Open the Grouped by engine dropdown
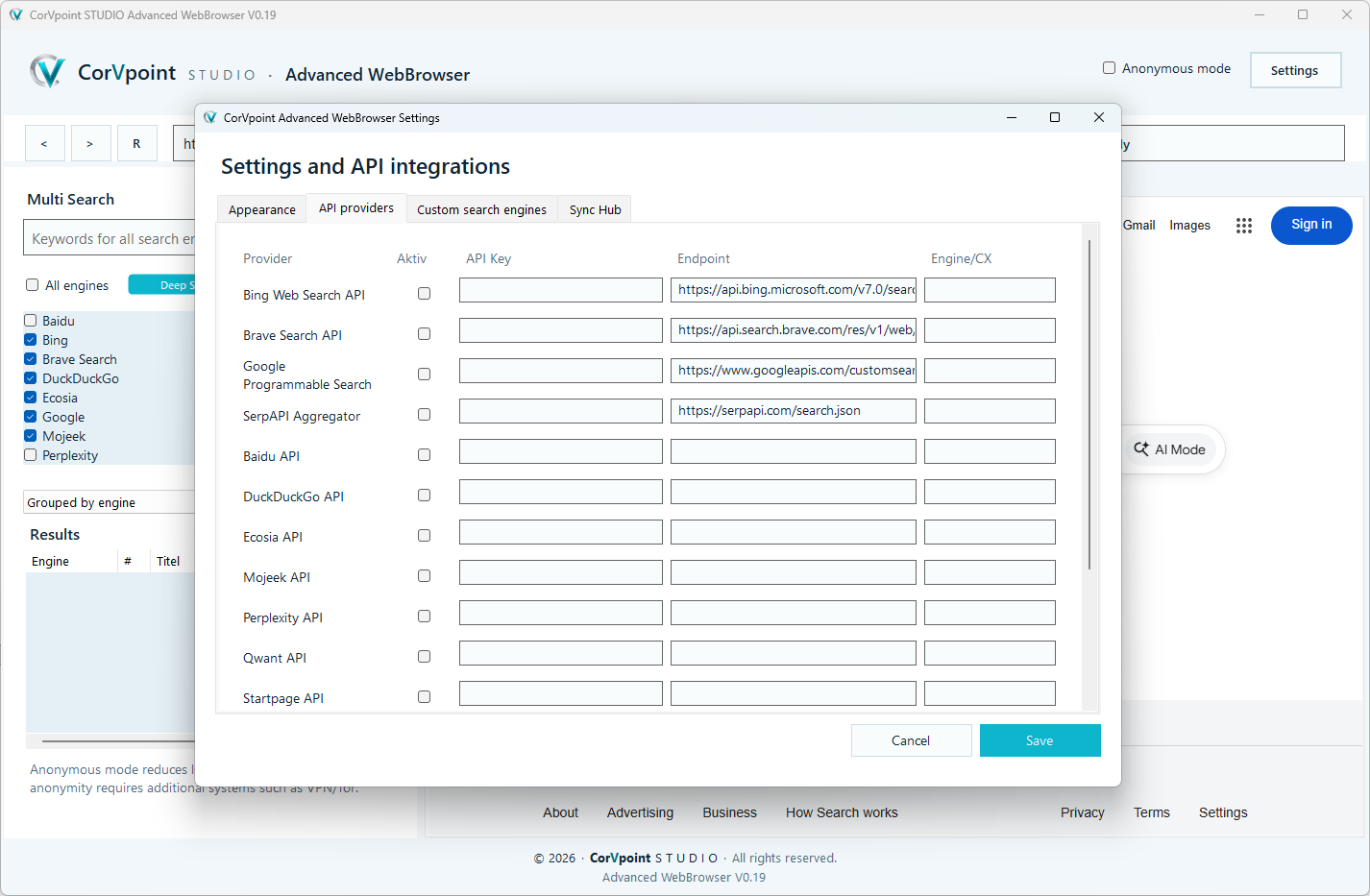The width and height of the screenshot is (1370, 896). coord(110,502)
